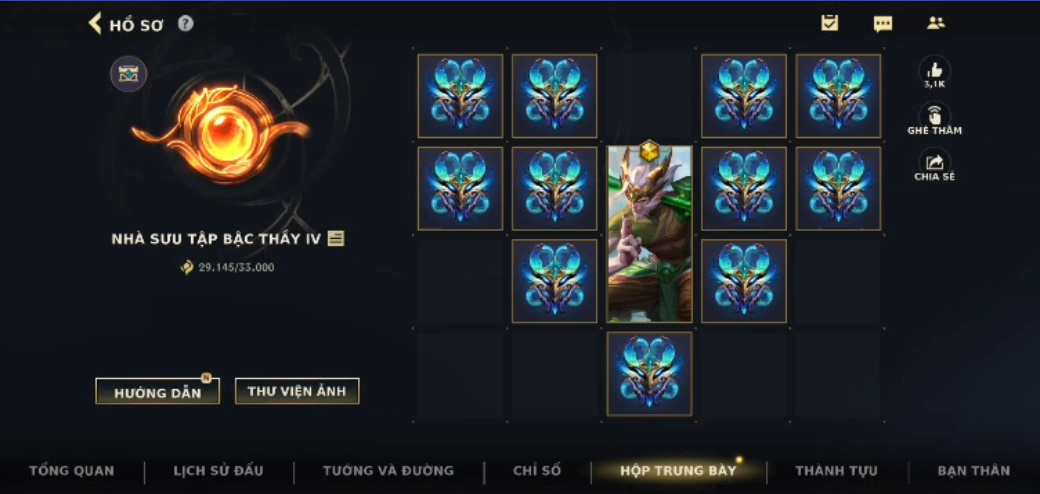Select the Thành Tựu tab
Image resolution: width=1040 pixels, height=494 pixels.
836,471
